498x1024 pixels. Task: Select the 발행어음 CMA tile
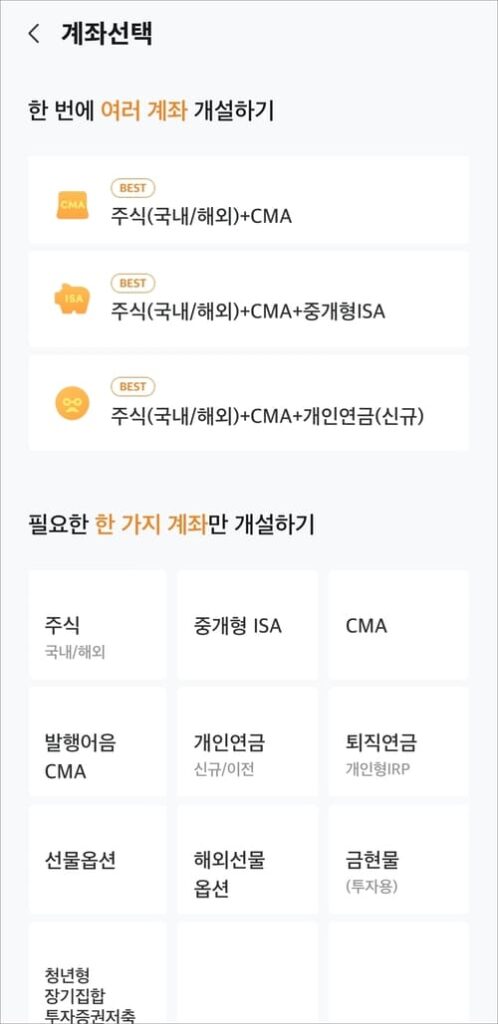[97, 742]
